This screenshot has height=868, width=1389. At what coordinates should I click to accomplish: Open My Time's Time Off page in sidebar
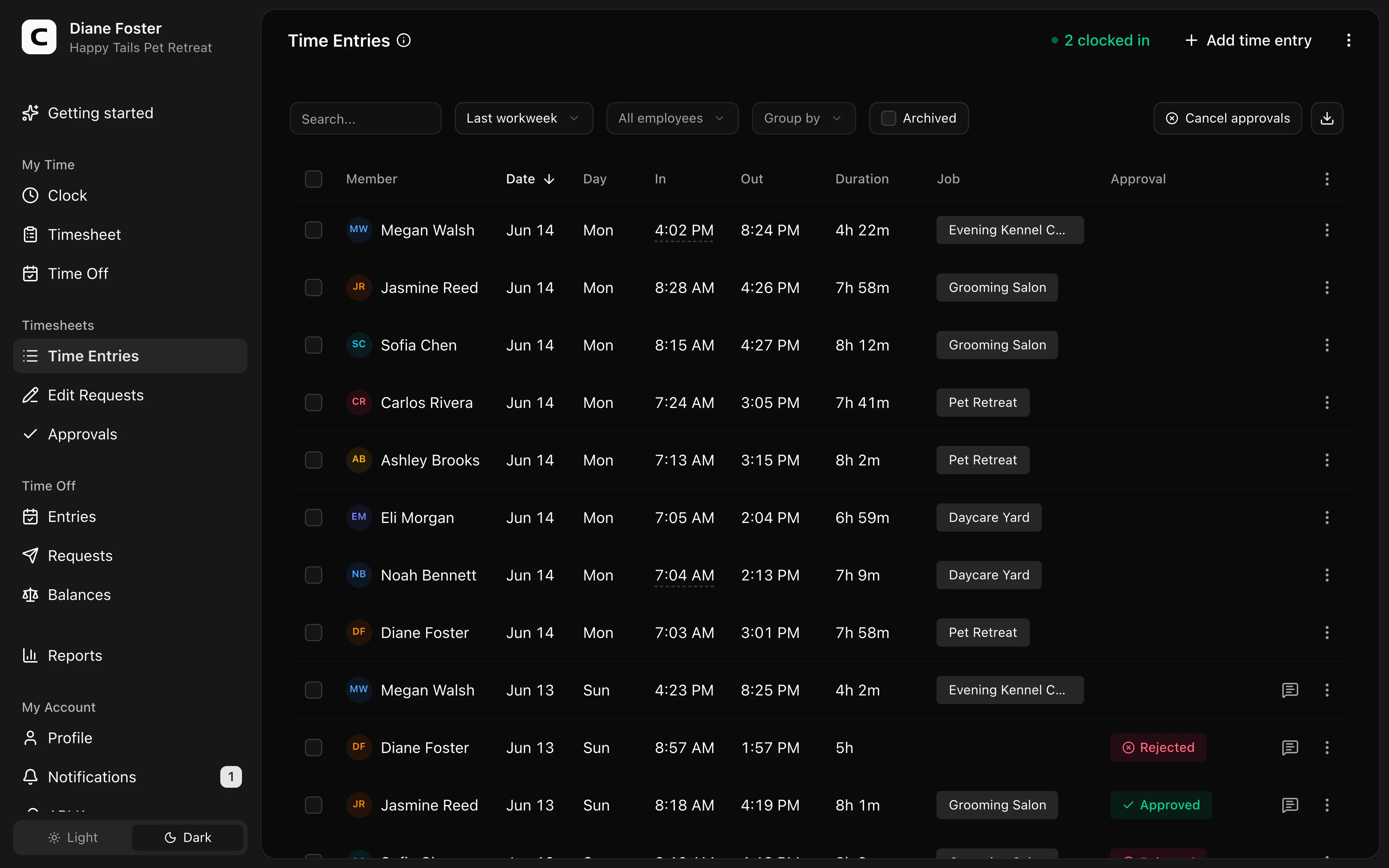click(x=130, y=274)
